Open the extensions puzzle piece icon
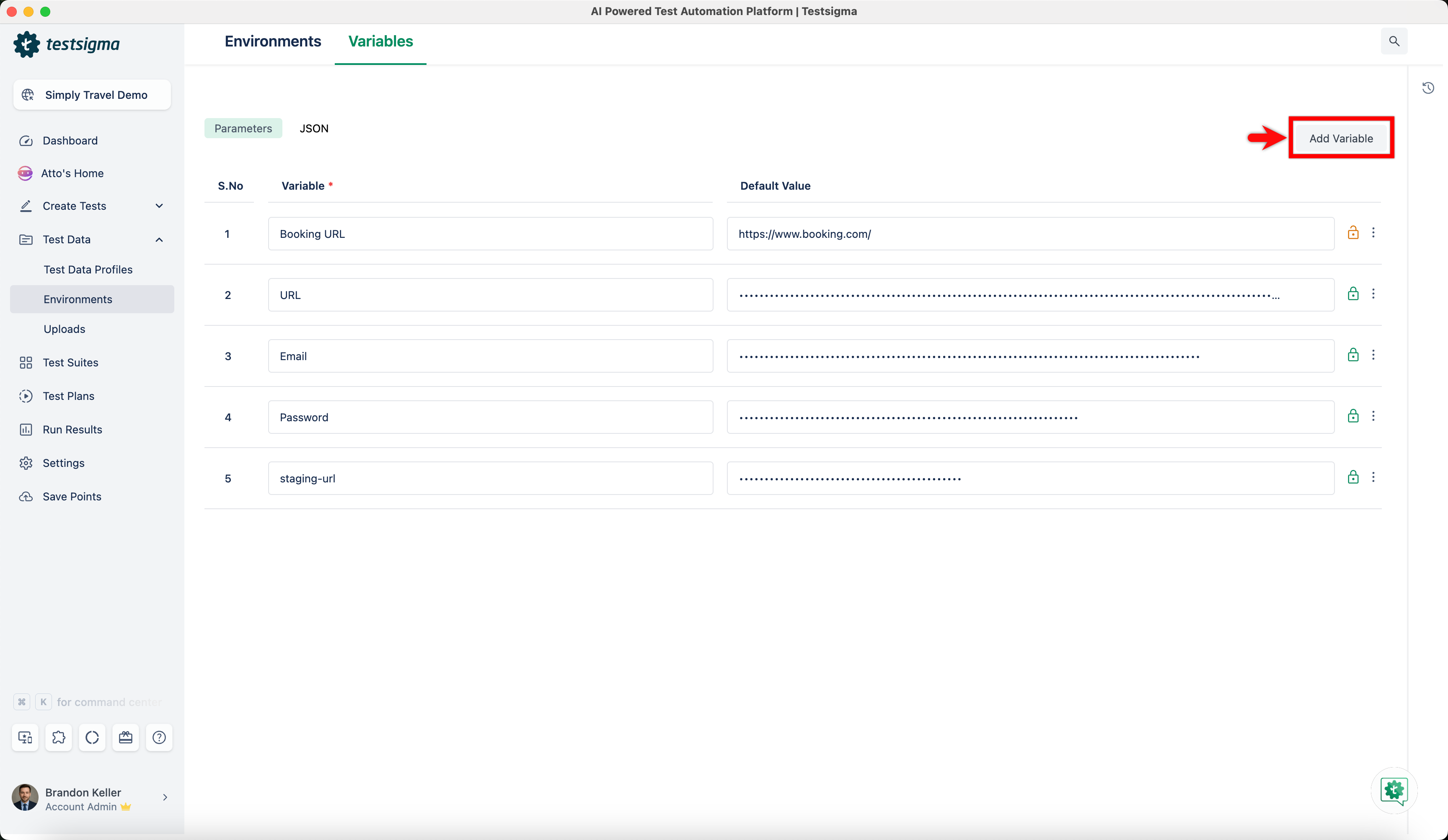This screenshot has height=840, width=1448. 59,737
